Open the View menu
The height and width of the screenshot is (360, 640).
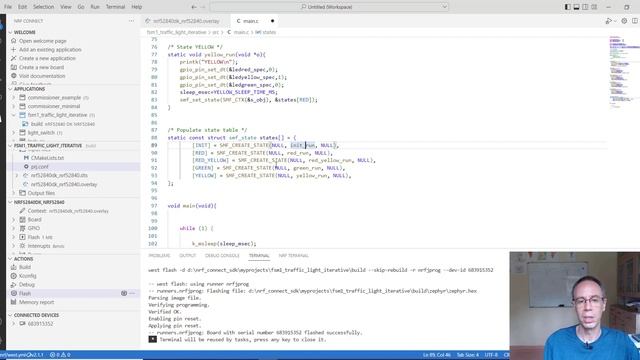66,7
